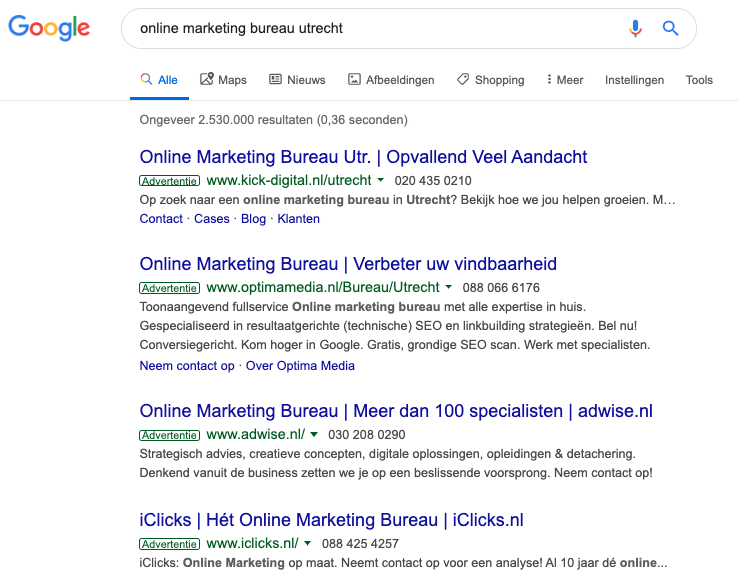Switch to the Maps tab

(x=223, y=80)
